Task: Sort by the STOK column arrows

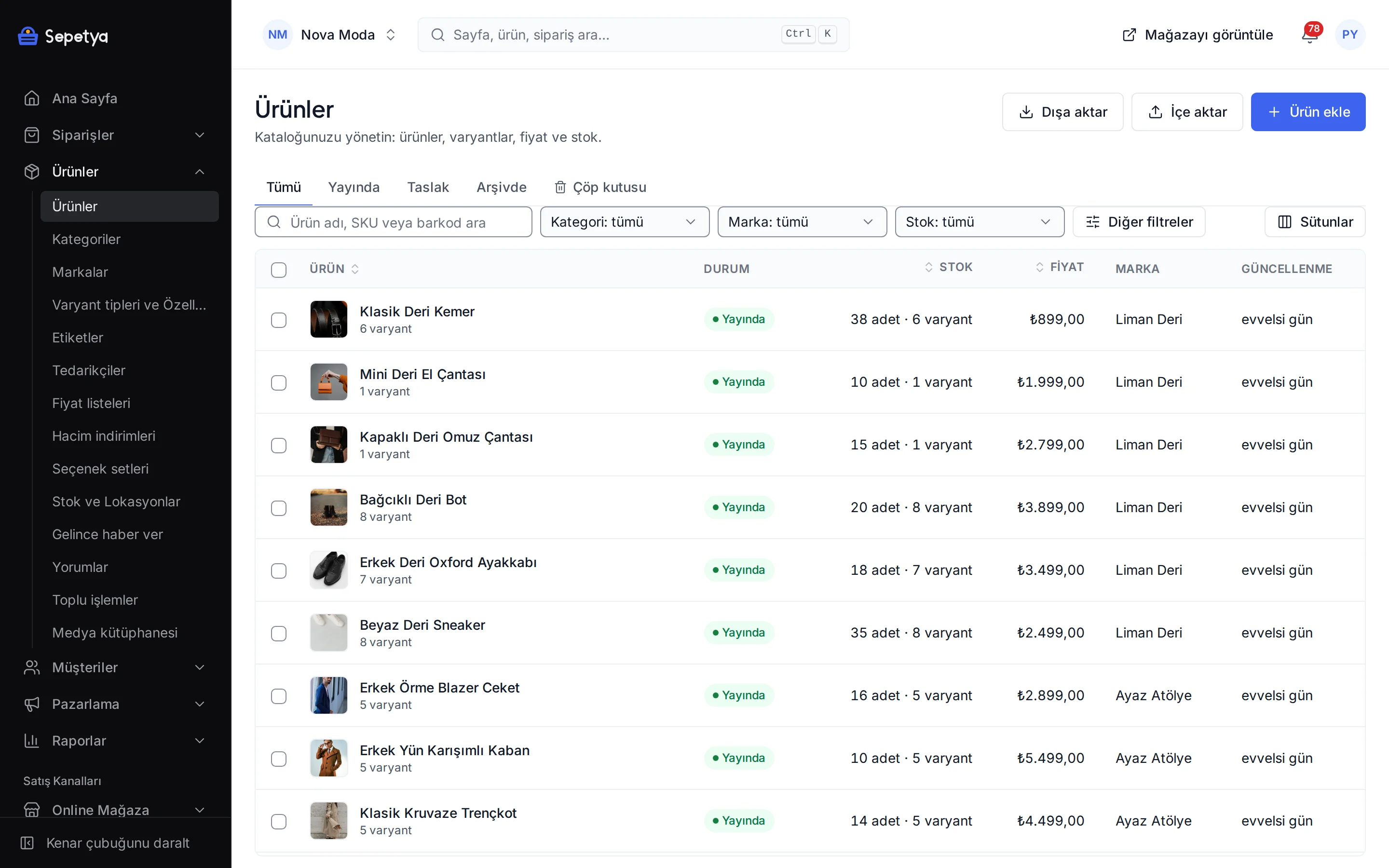Action: (928, 267)
